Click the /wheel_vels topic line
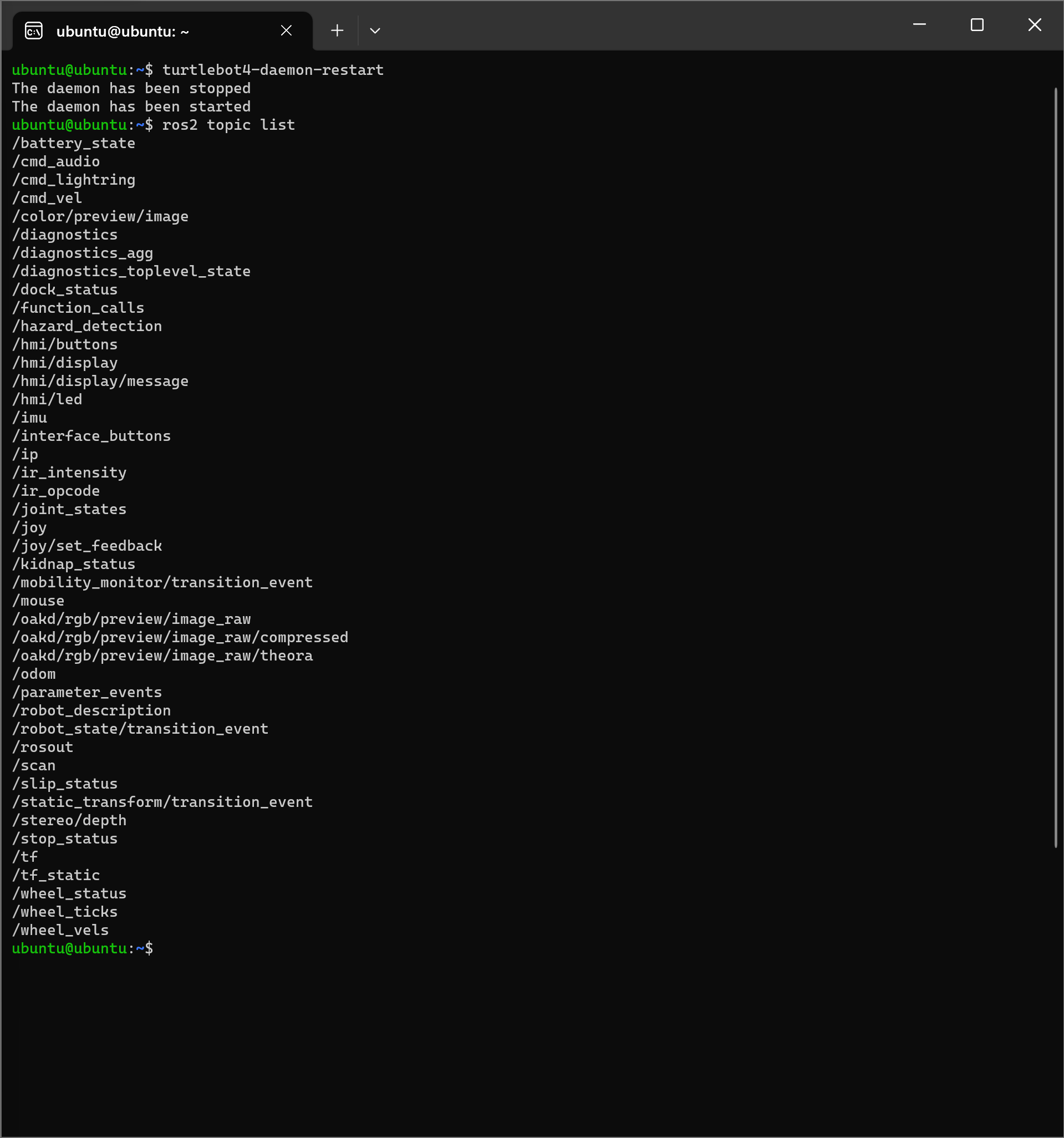 pos(59,929)
